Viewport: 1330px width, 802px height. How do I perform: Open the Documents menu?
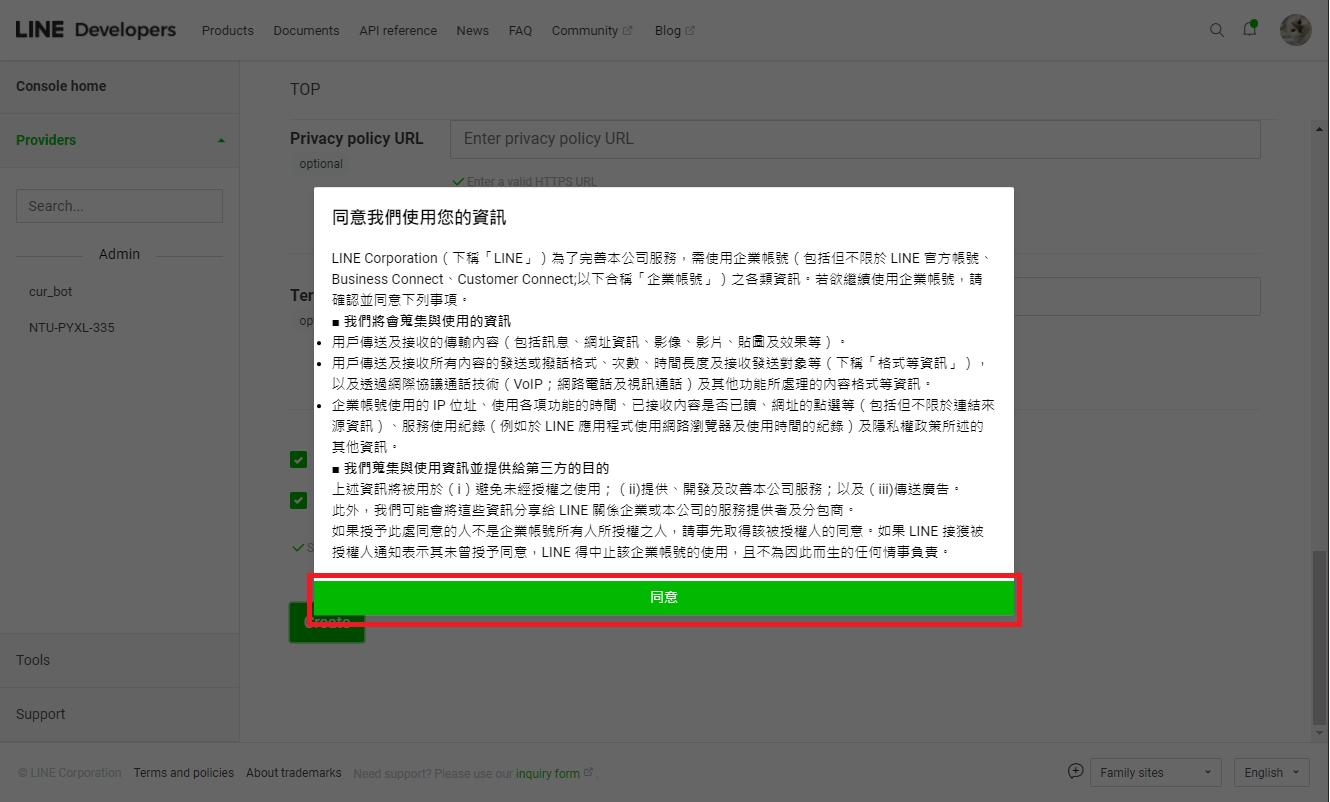(306, 30)
